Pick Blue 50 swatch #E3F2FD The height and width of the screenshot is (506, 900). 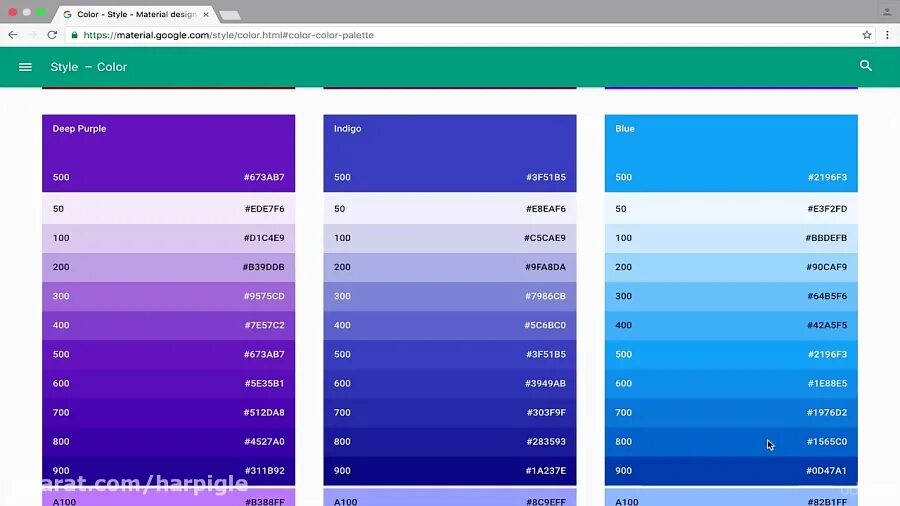731,209
